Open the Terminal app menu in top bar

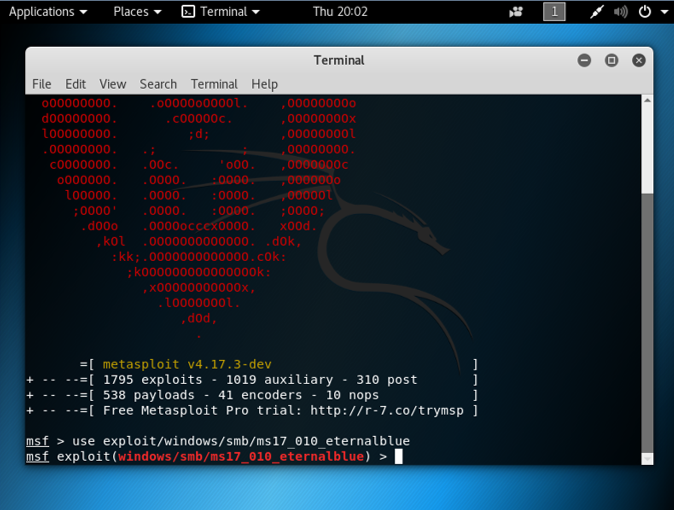[x=221, y=12]
